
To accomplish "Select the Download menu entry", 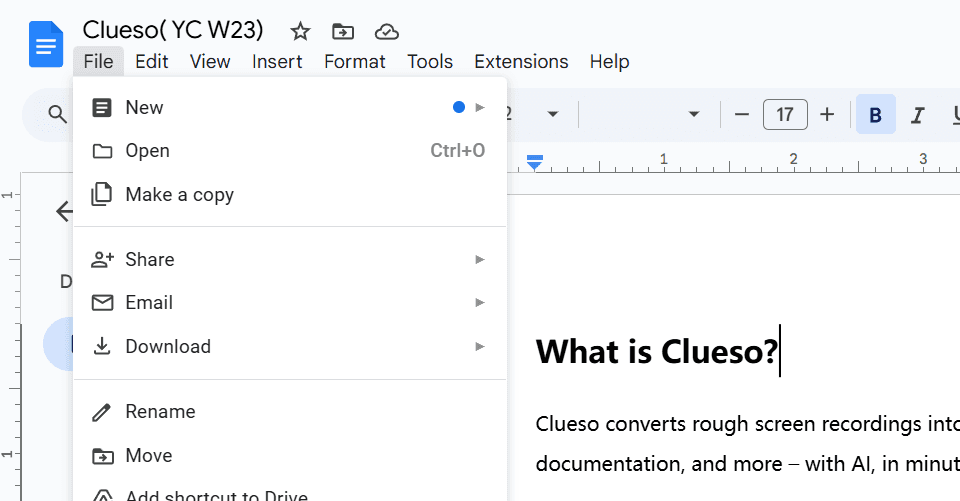I will (x=290, y=347).
